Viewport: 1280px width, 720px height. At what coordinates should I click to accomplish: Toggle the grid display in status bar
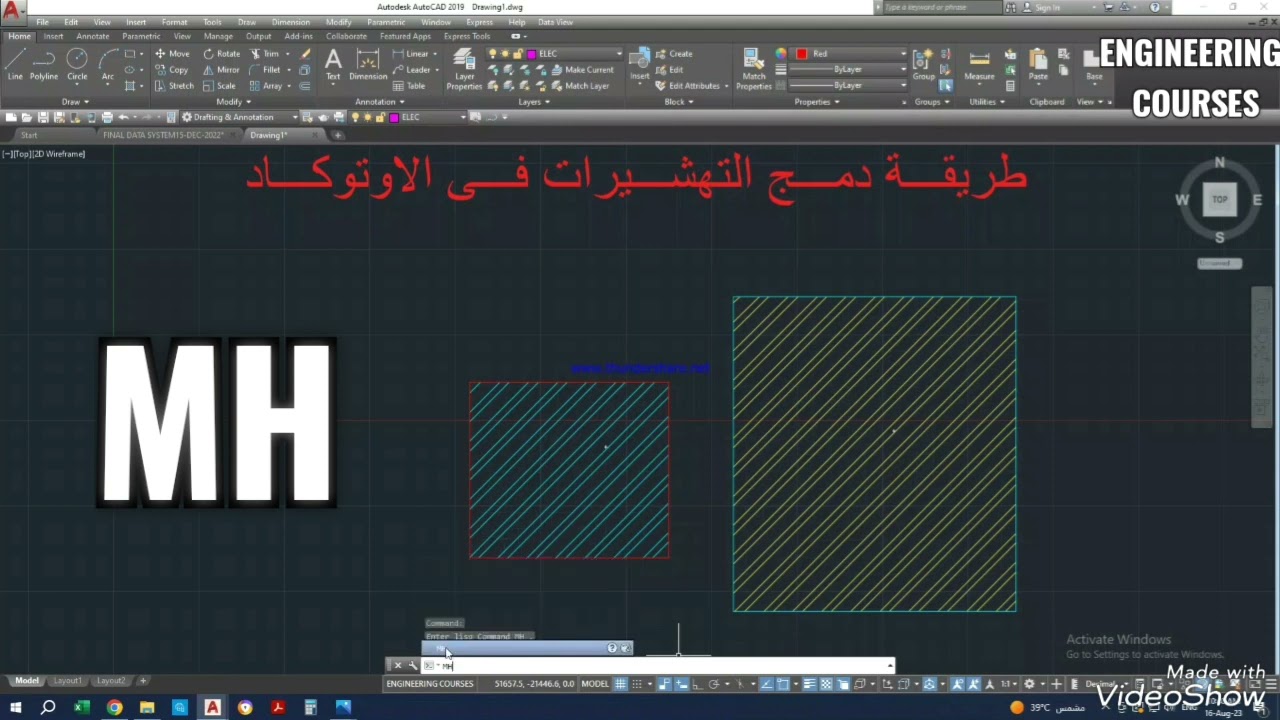621,684
